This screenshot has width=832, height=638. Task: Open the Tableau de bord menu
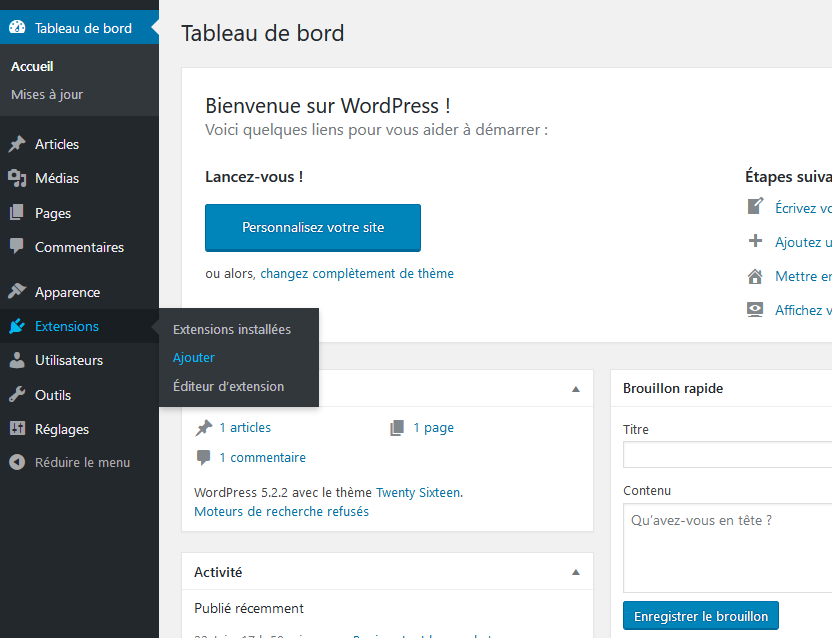[x=80, y=28]
